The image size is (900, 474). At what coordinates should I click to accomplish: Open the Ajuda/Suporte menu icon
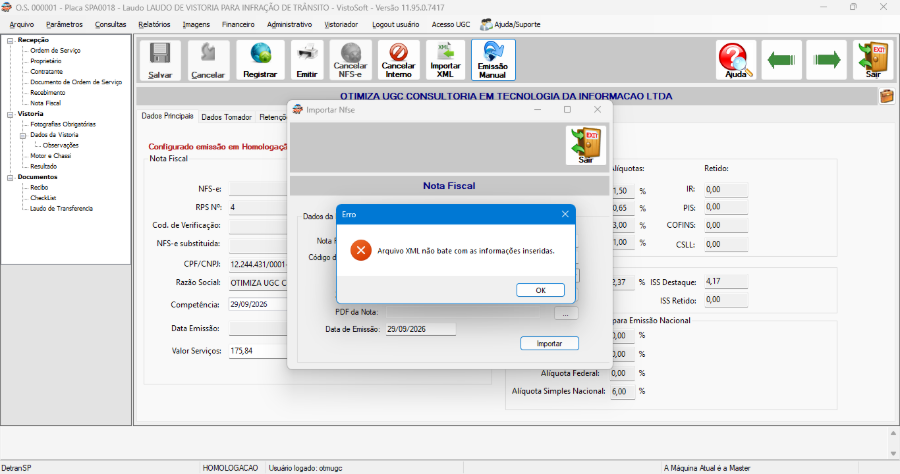(486, 24)
